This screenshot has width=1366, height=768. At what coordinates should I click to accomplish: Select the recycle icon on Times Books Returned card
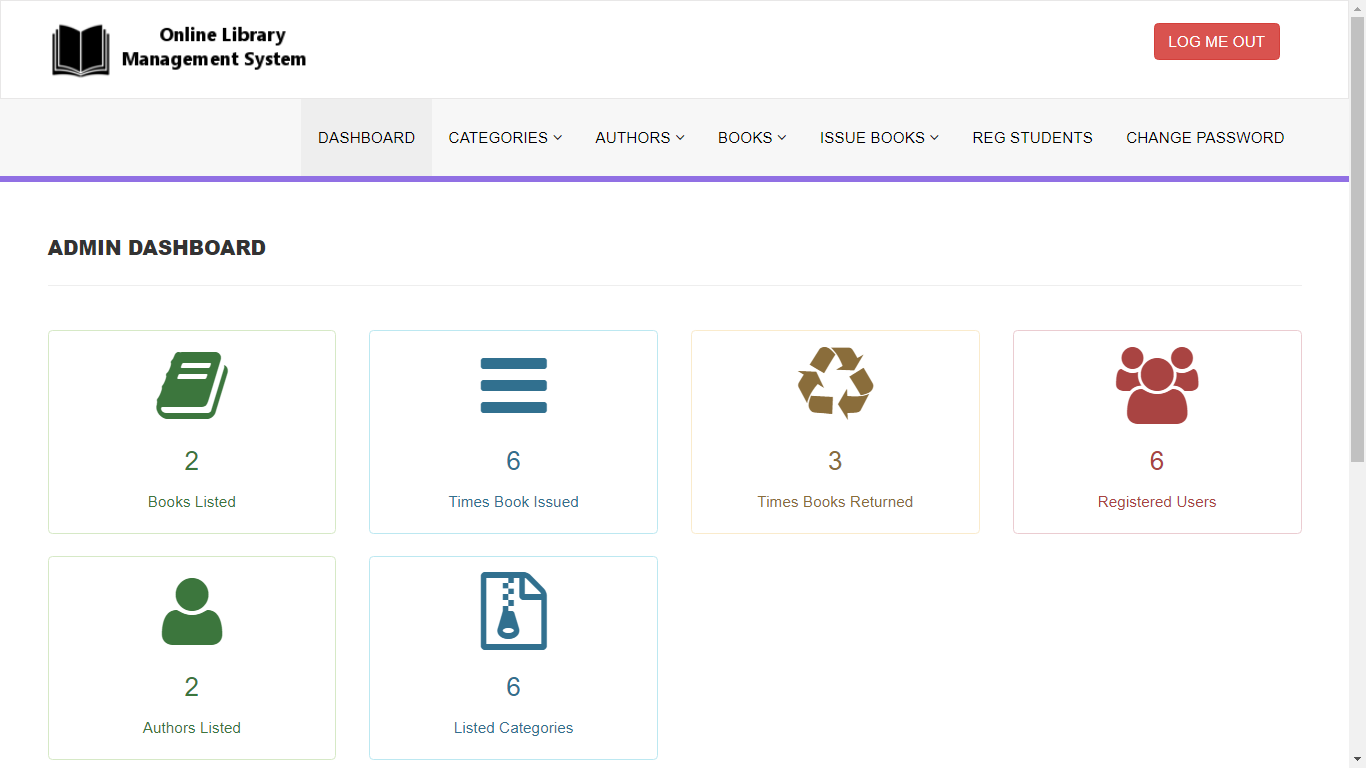[835, 383]
